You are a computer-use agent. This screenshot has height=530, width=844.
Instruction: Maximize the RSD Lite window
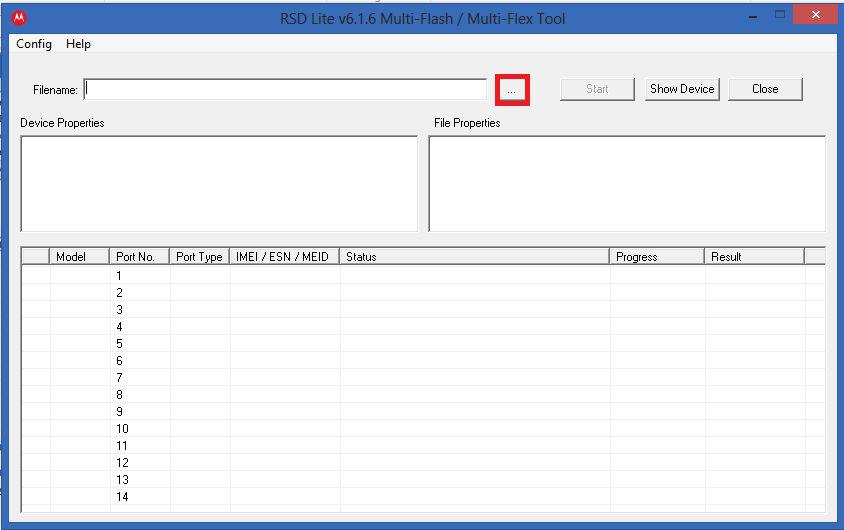coord(779,15)
